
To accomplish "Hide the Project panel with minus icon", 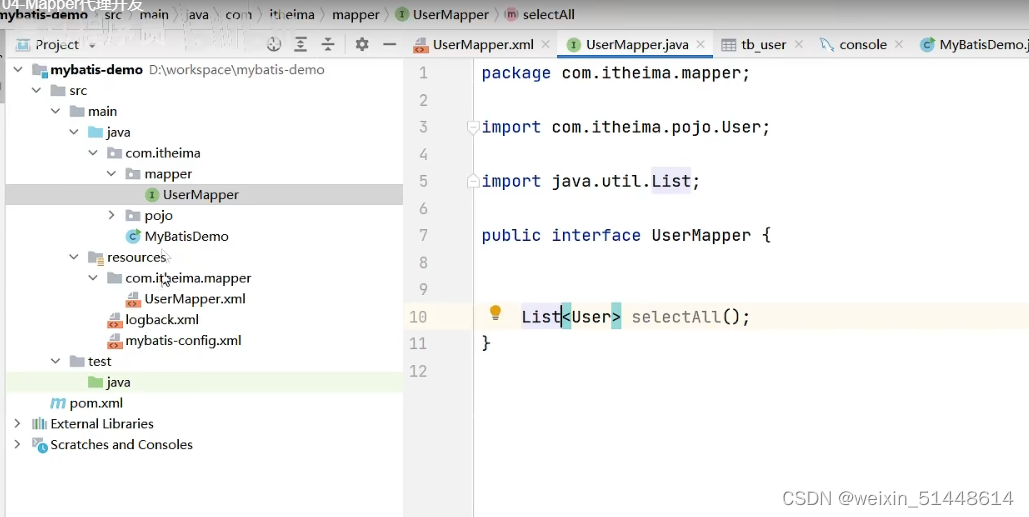I will pyautogui.click(x=389, y=45).
